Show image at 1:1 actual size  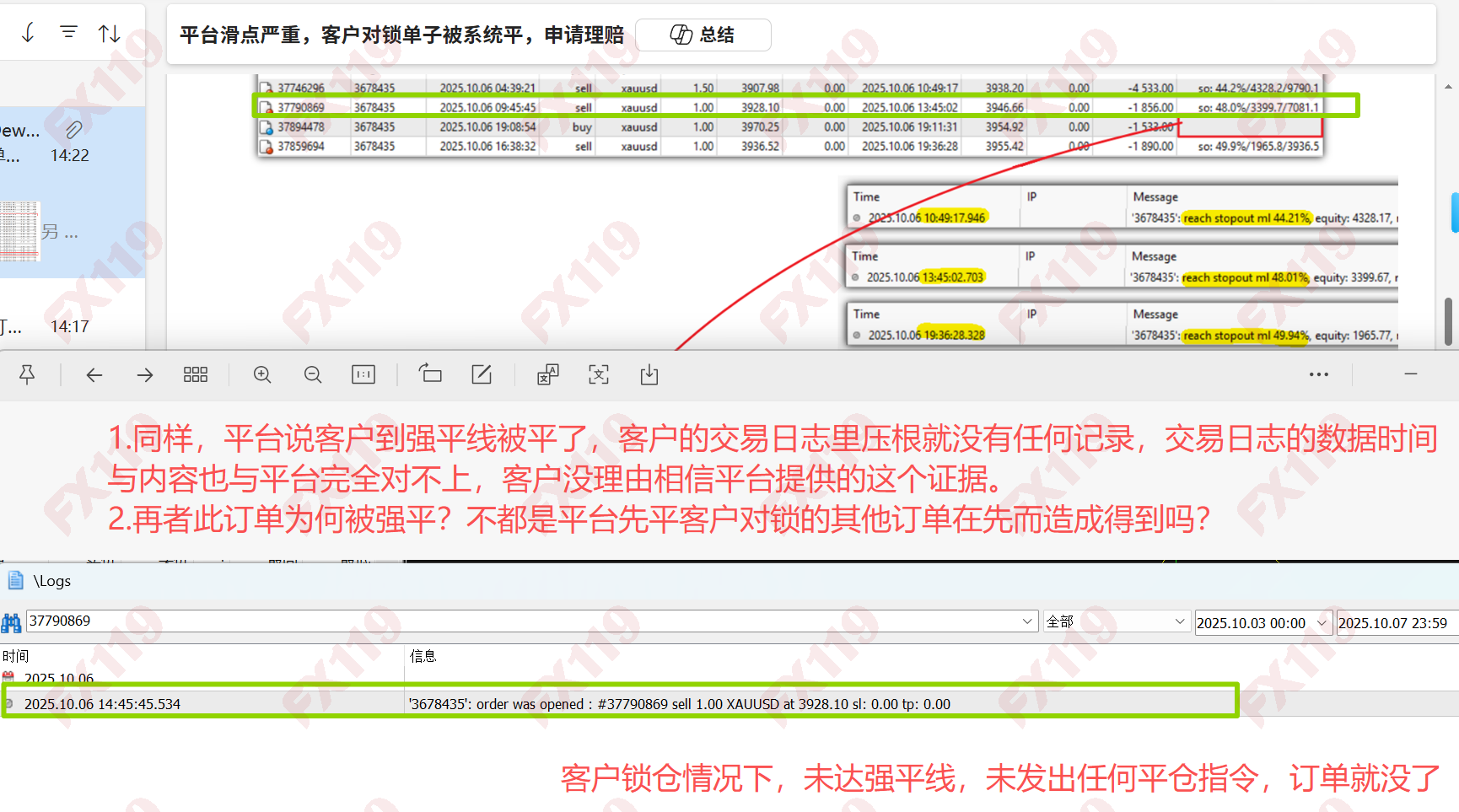(363, 374)
